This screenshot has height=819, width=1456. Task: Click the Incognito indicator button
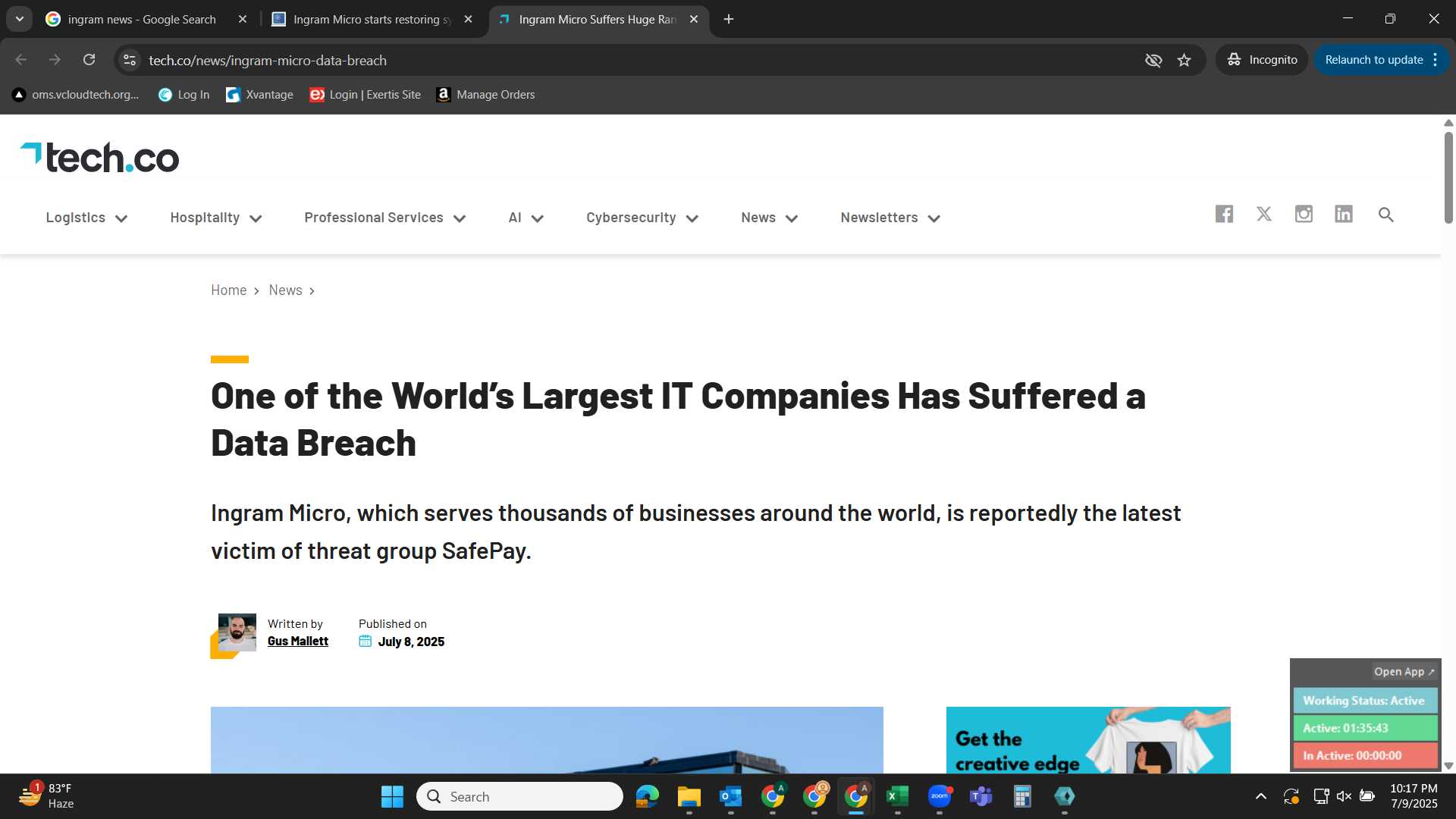1262,60
